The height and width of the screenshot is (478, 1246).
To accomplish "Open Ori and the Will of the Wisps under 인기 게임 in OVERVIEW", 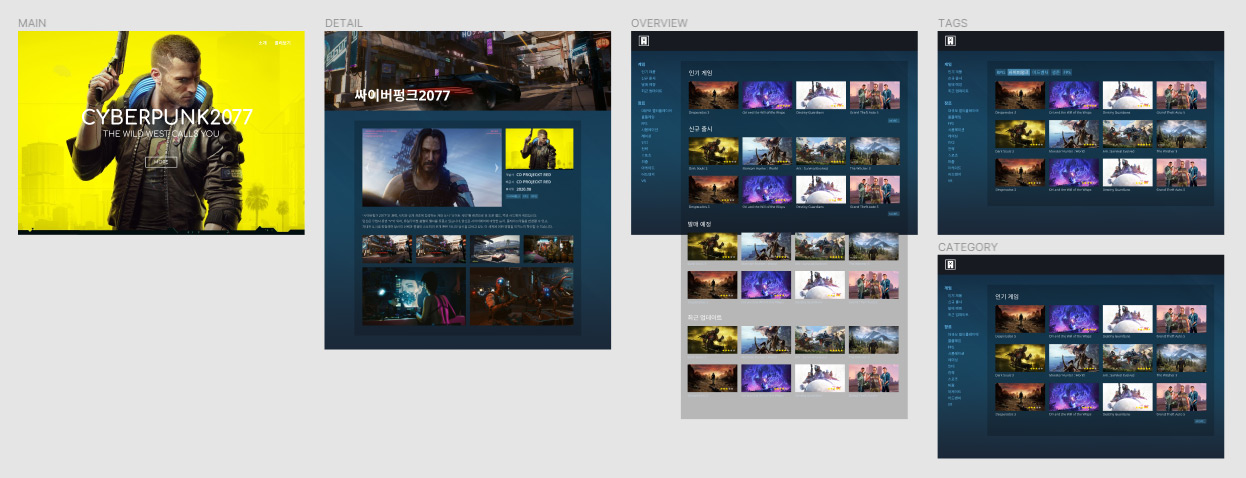I will tap(767, 97).
